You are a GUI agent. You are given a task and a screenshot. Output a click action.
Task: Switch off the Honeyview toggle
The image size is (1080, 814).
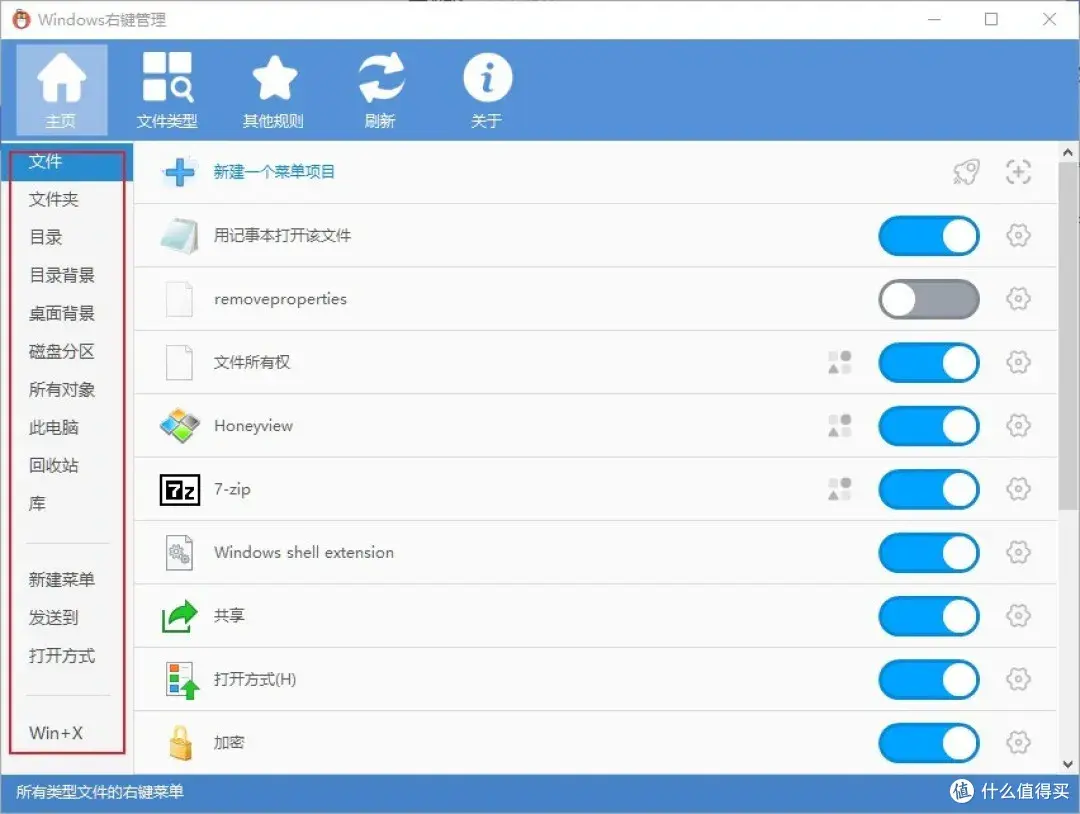click(928, 426)
